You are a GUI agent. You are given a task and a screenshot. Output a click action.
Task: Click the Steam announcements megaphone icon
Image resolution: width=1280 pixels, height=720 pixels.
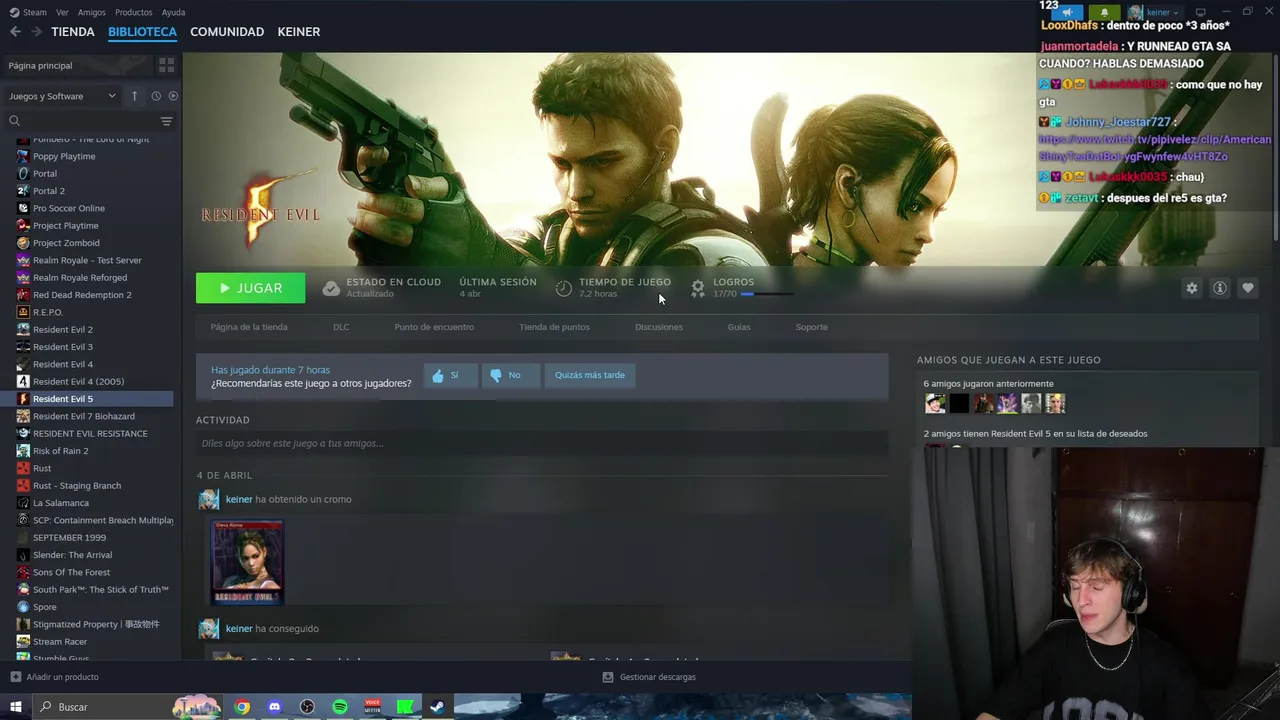click(1067, 12)
